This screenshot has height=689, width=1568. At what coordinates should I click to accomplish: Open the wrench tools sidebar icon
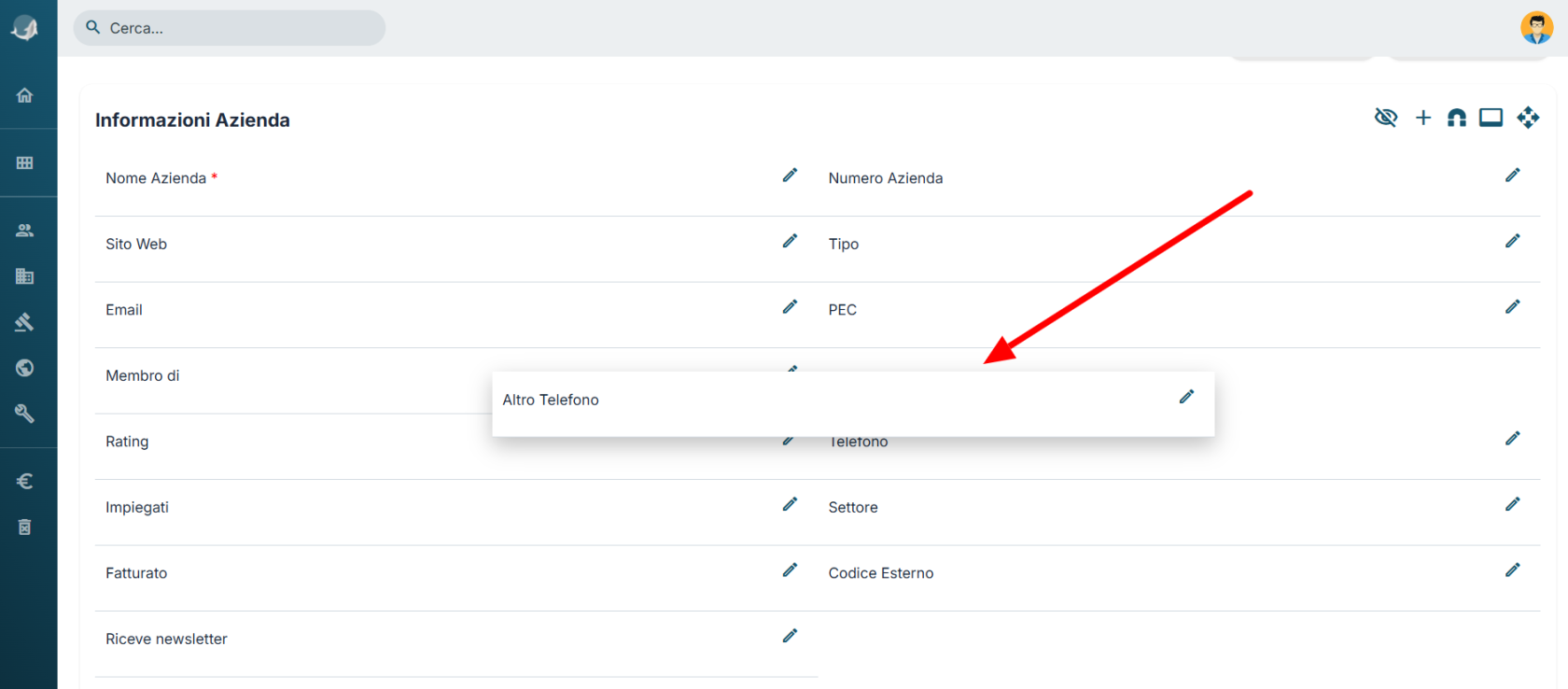(x=25, y=414)
